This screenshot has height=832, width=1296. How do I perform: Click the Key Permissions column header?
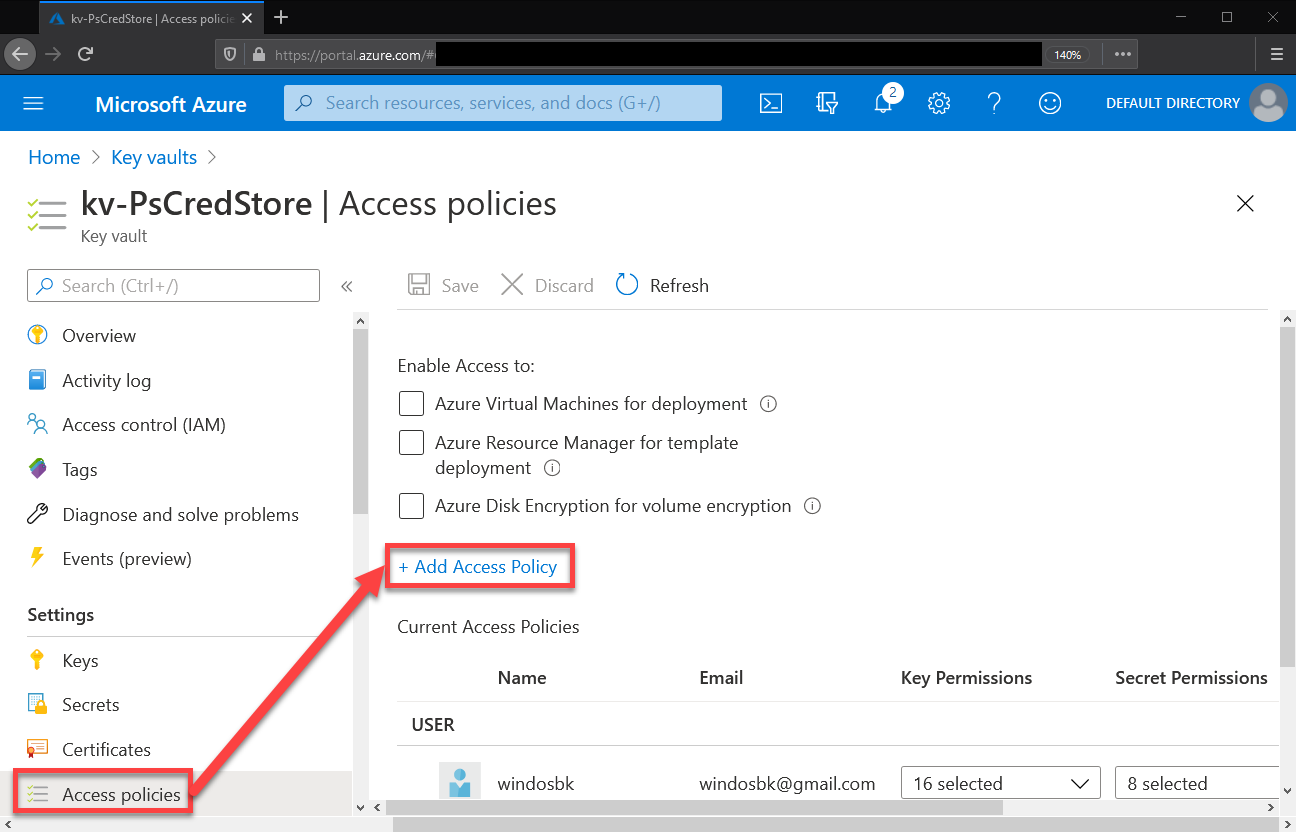[966, 678]
